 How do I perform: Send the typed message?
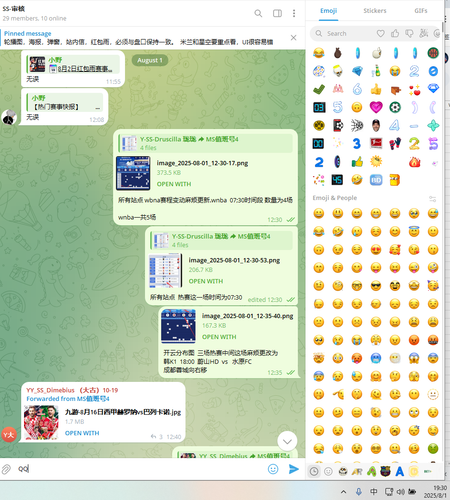coord(293,469)
